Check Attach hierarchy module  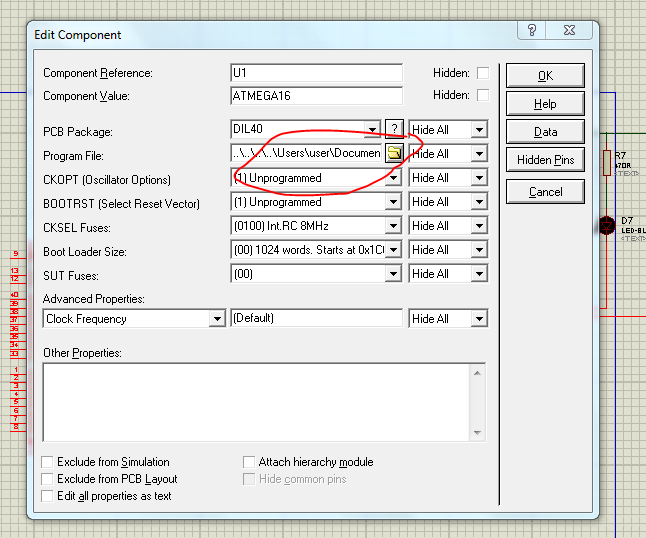click(x=249, y=462)
